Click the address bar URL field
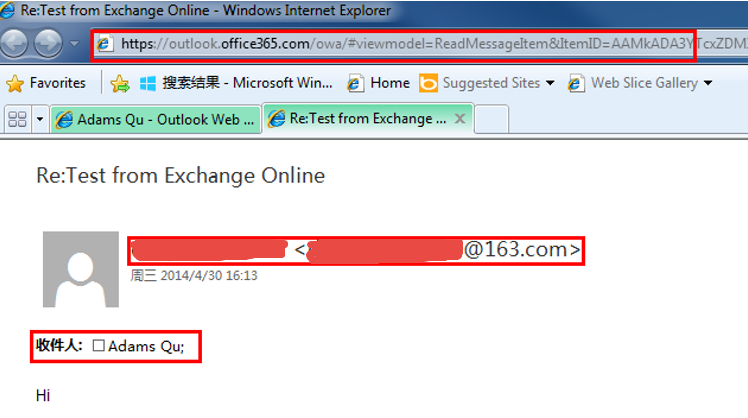Image resolution: width=748 pixels, height=418 pixels. tap(394, 44)
